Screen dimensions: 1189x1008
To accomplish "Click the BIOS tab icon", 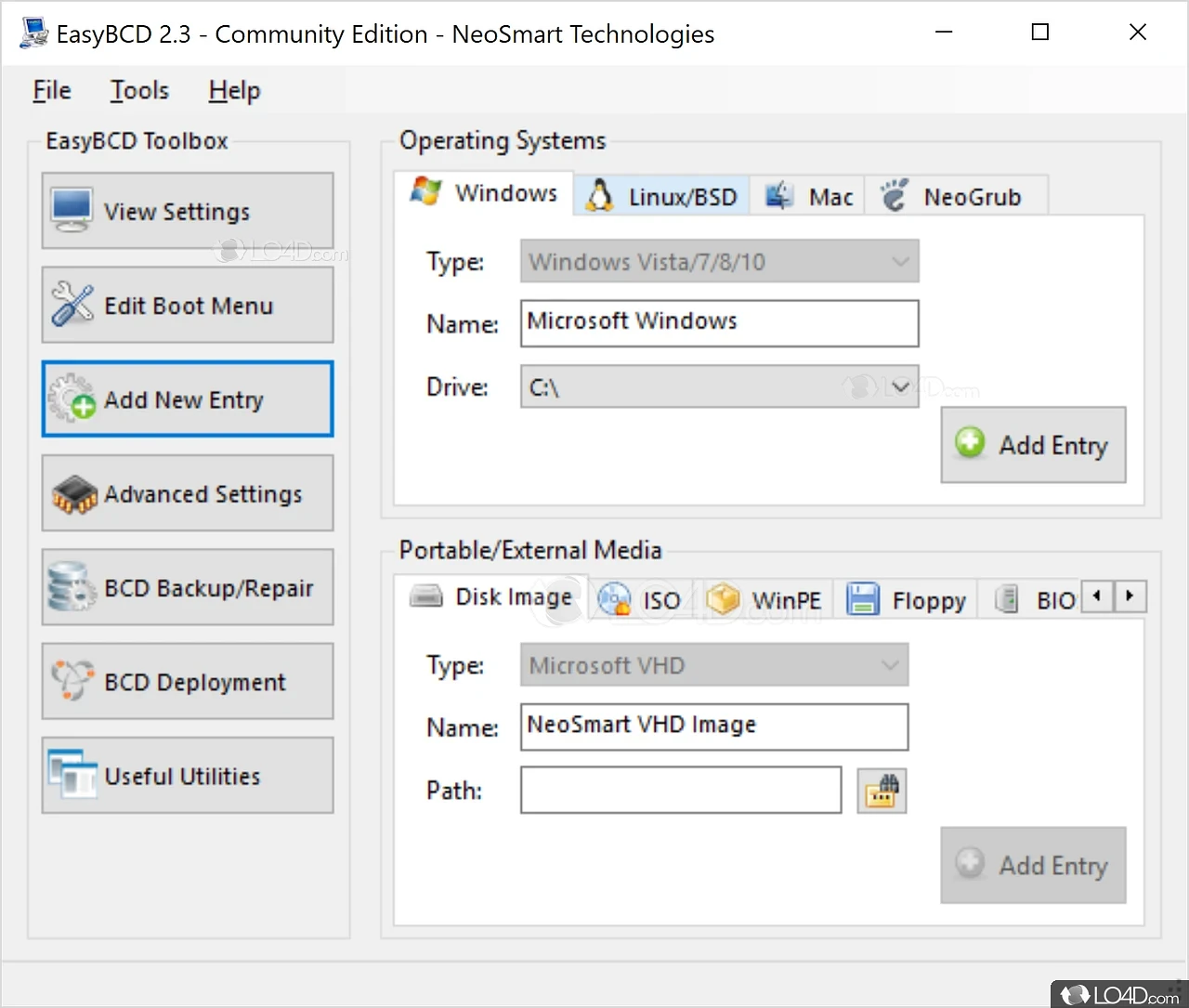I will tap(1007, 599).
